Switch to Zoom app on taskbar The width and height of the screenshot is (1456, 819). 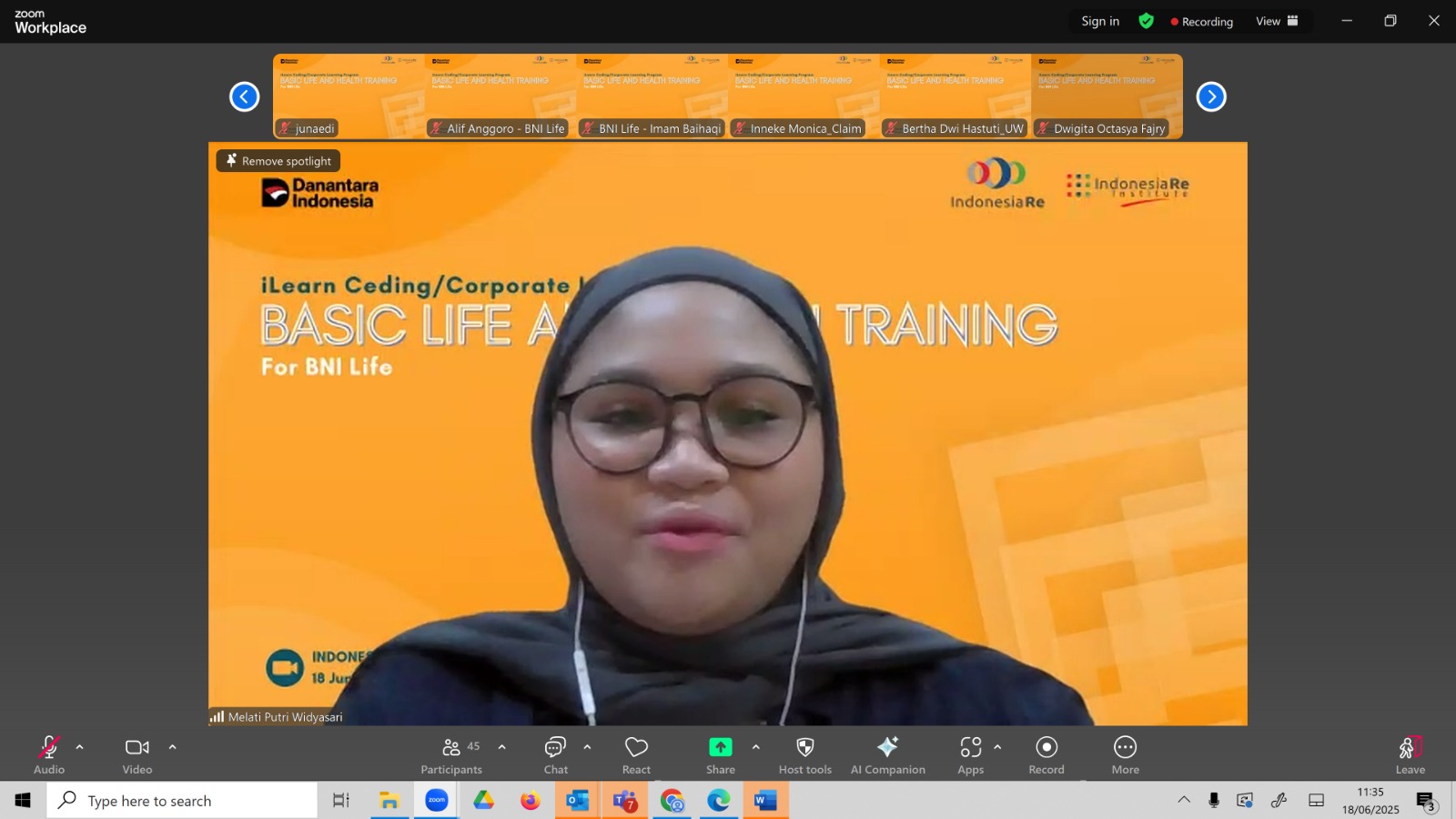437,801
